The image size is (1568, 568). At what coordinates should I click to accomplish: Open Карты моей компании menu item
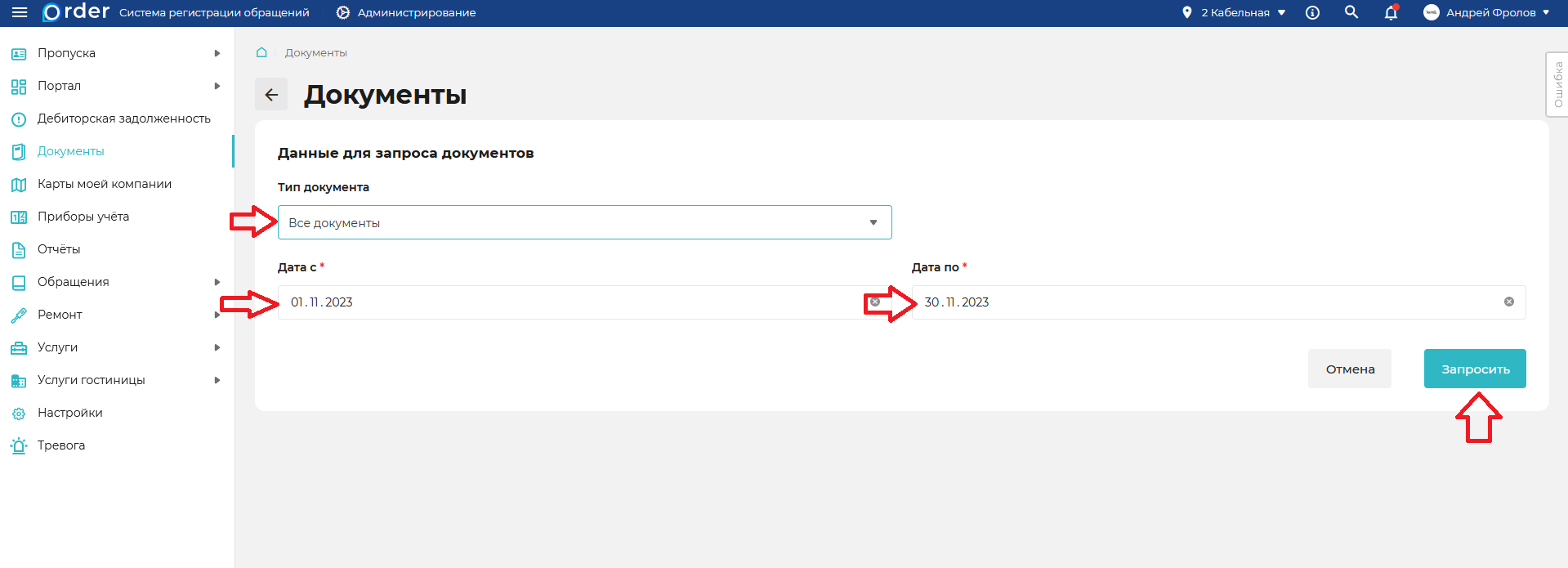104,184
